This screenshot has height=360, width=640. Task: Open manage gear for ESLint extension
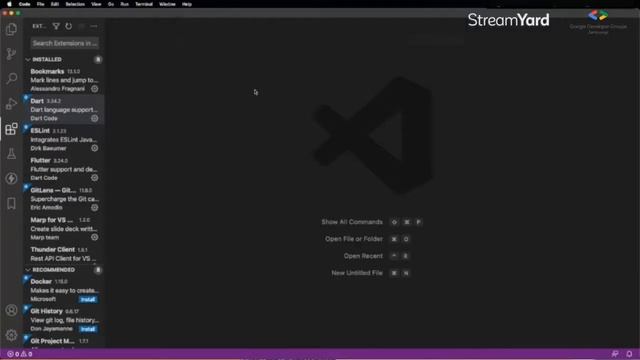(95, 148)
